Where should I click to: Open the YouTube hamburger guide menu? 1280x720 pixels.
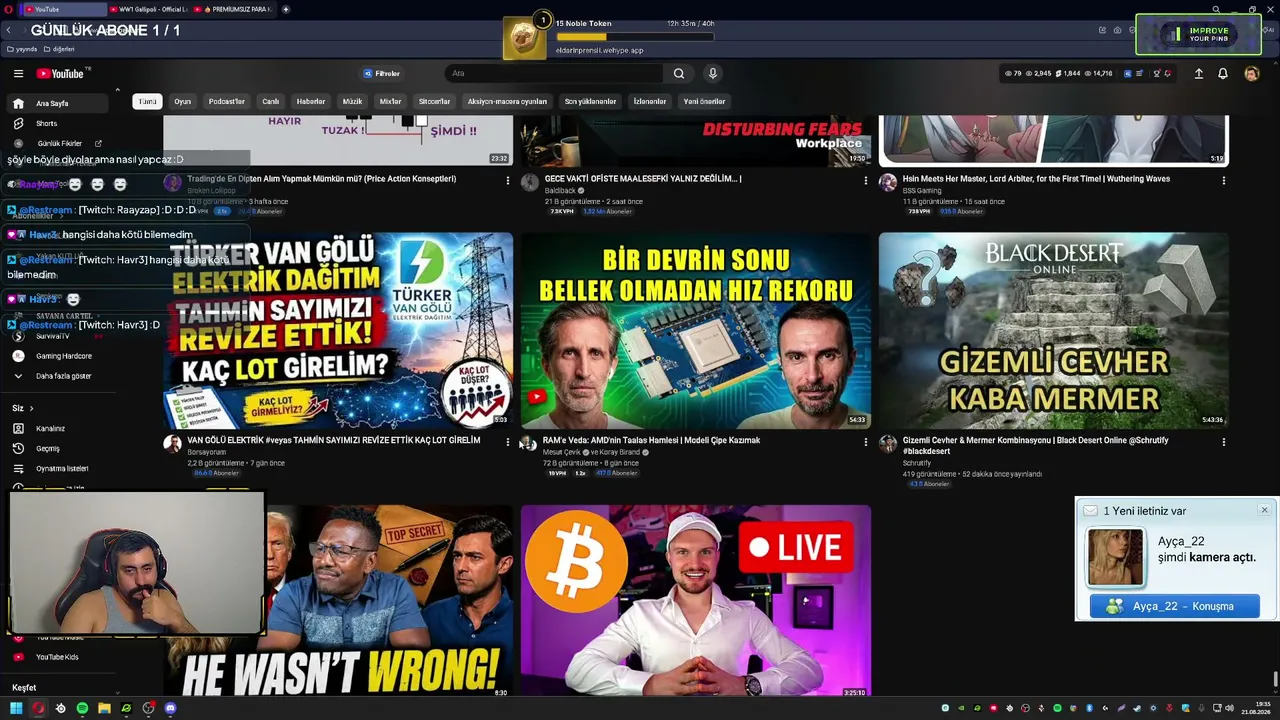[18, 73]
